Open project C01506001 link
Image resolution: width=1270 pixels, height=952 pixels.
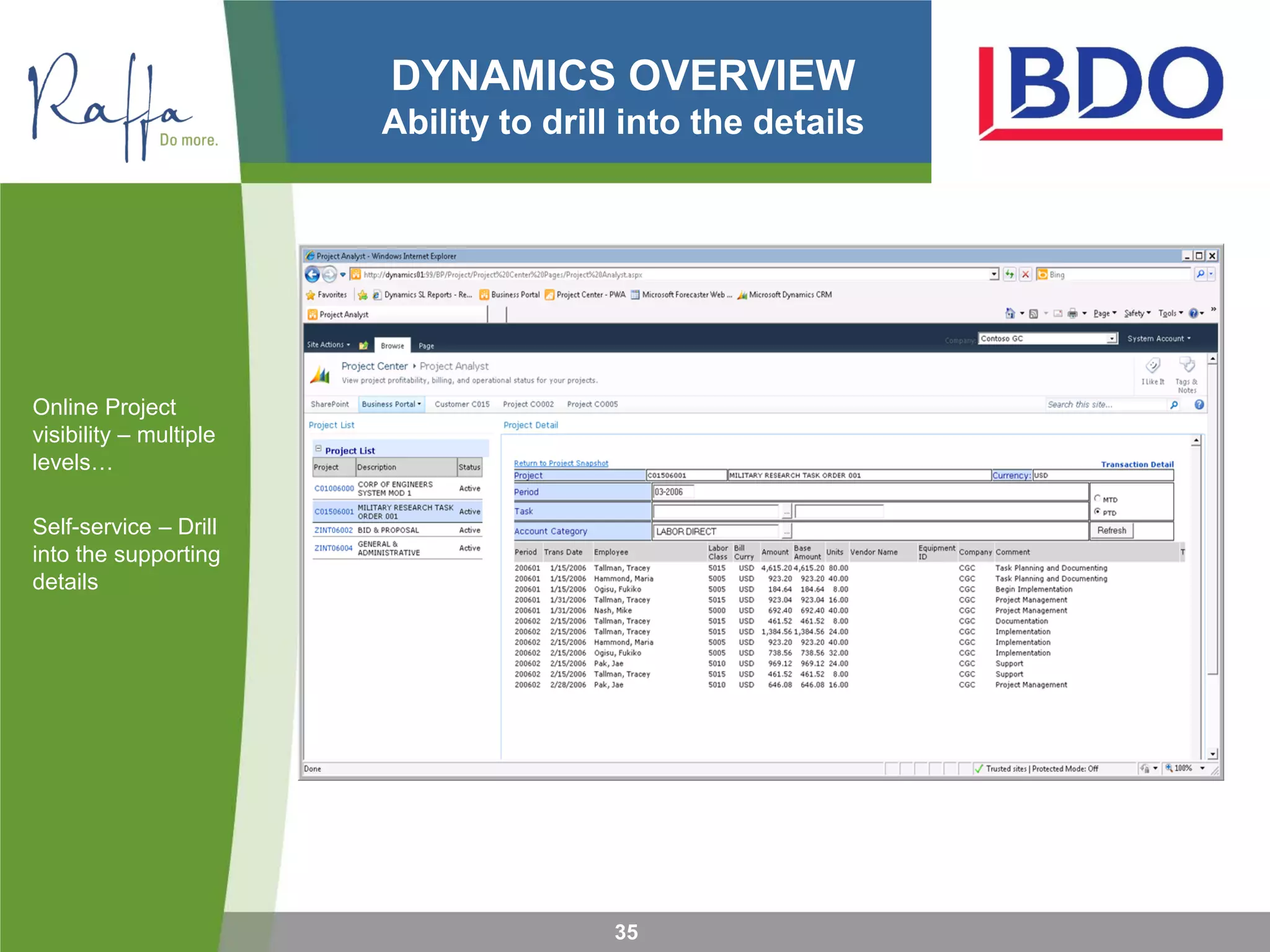(334, 512)
